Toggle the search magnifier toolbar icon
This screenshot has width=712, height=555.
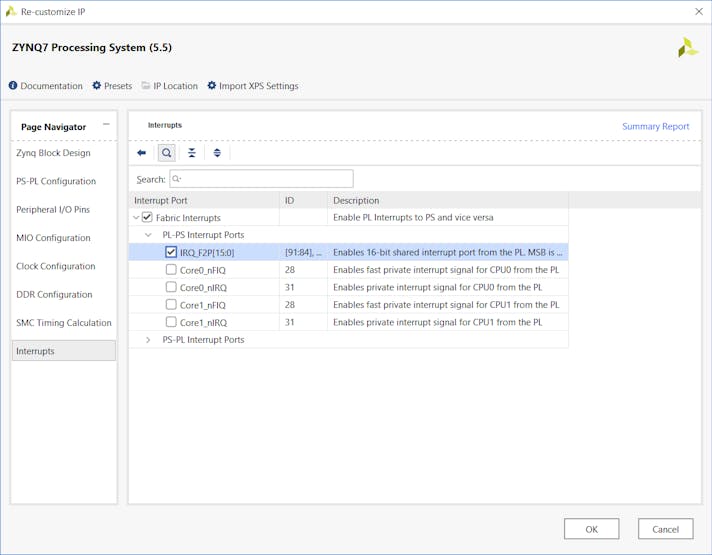(167, 153)
